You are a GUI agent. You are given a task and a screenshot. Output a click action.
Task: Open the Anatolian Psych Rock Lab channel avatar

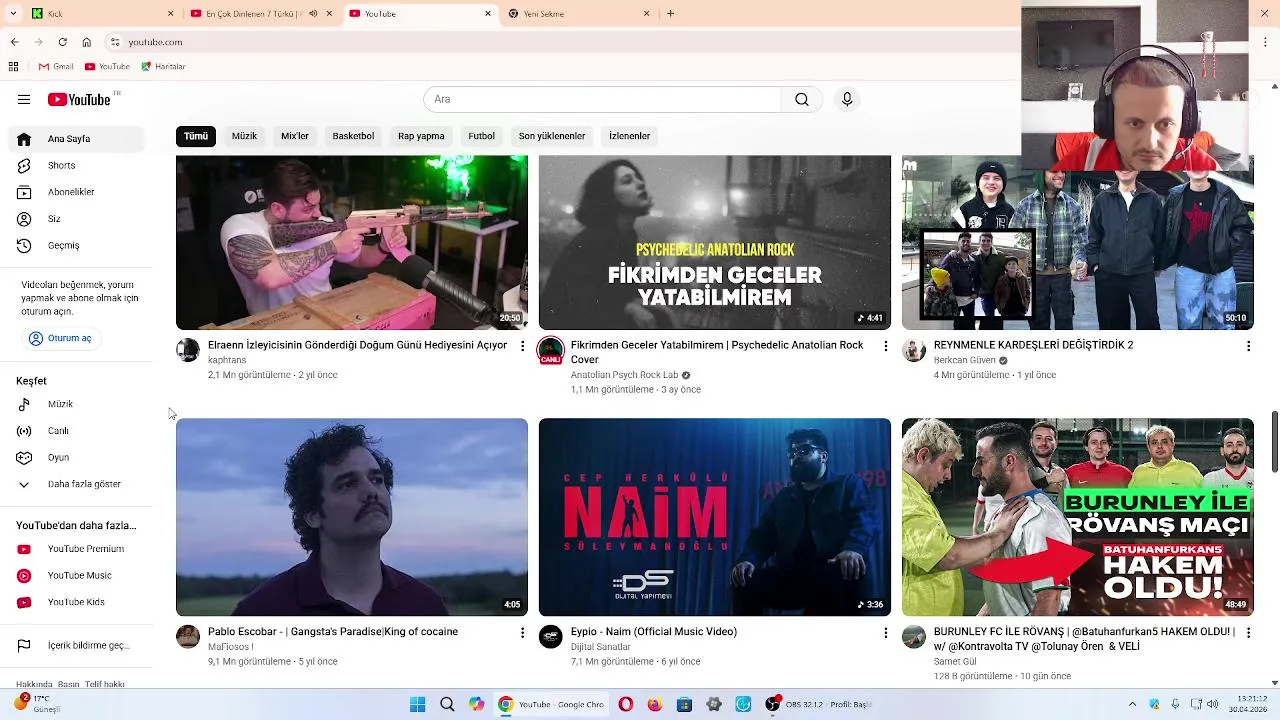click(551, 351)
